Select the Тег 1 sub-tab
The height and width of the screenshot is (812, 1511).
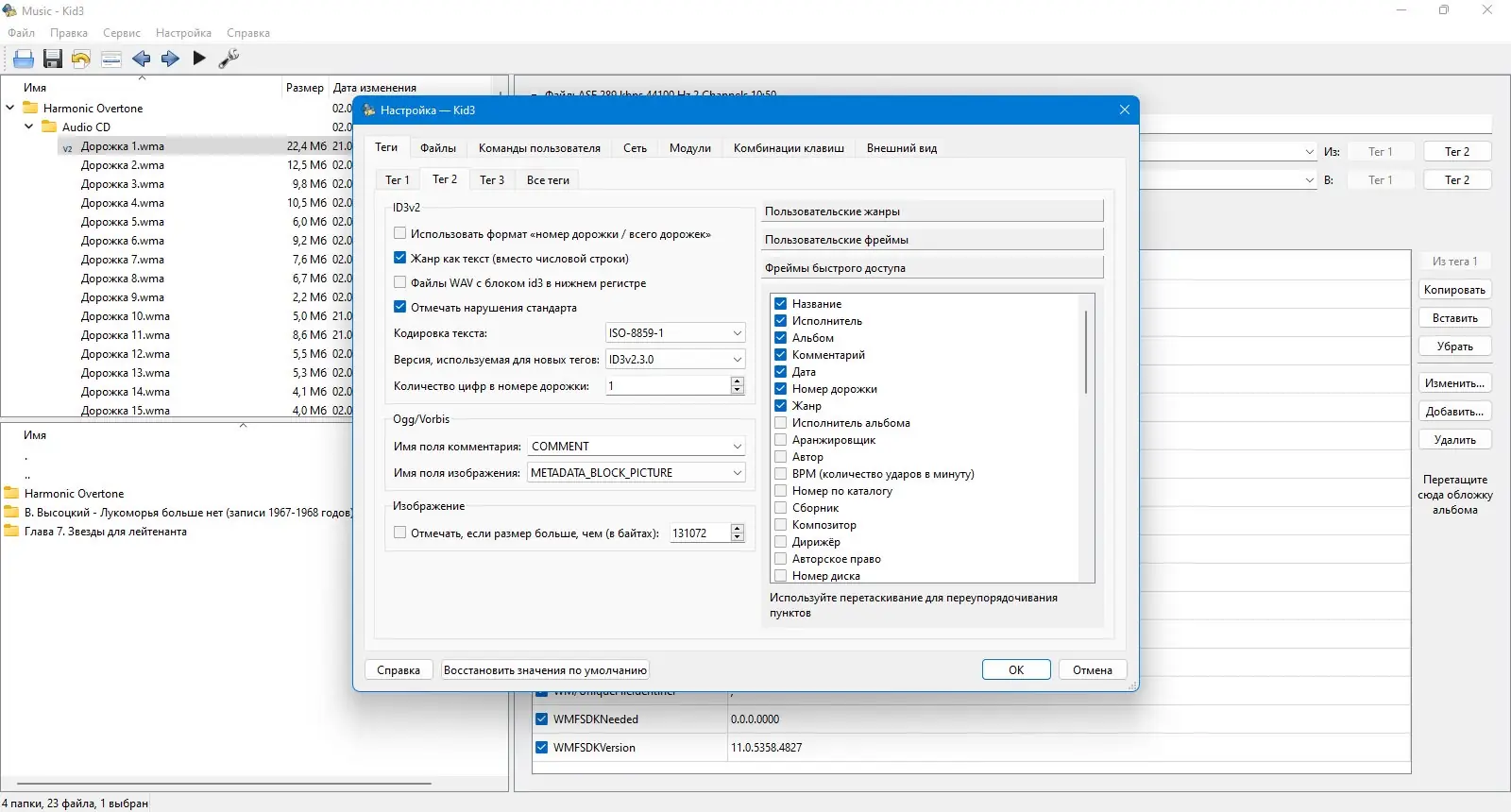pyautogui.click(x=398, y=180)
